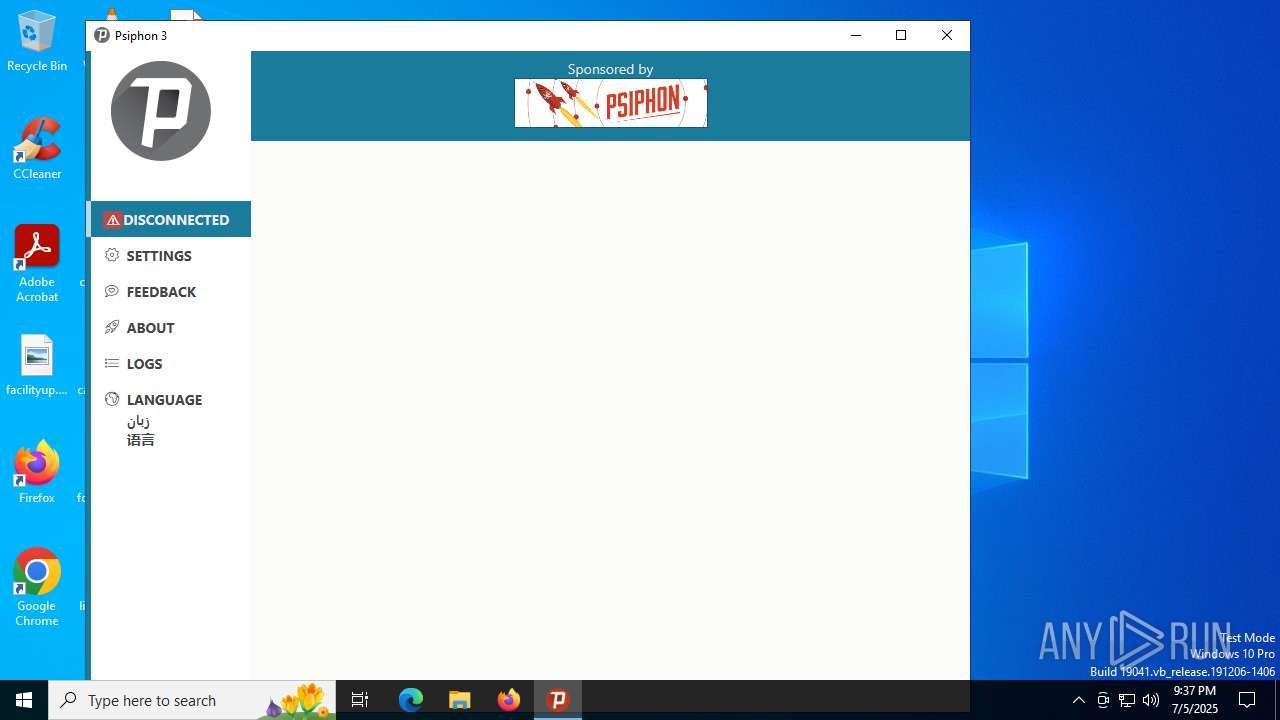The image size is (1280, 720).
Task: Open Task View in taskbar
Action: coord(360,700)
